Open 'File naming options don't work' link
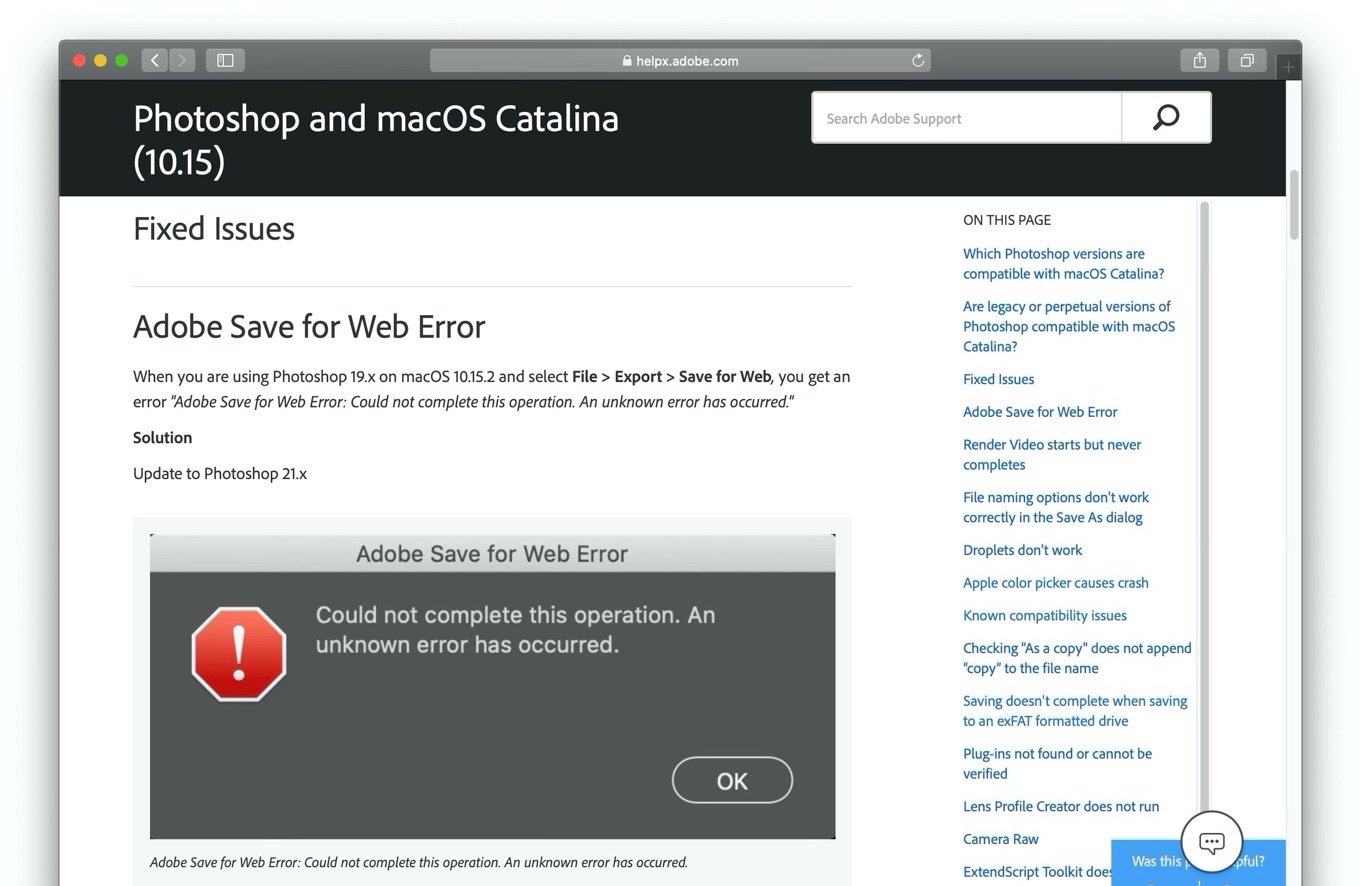1360x886 pixels. click(1056, 507)
